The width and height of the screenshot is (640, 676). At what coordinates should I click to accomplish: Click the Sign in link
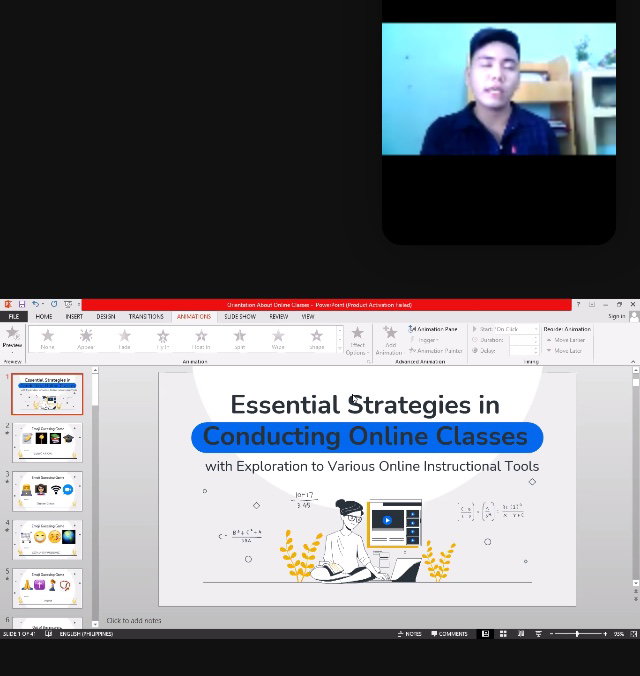(617, 316)
